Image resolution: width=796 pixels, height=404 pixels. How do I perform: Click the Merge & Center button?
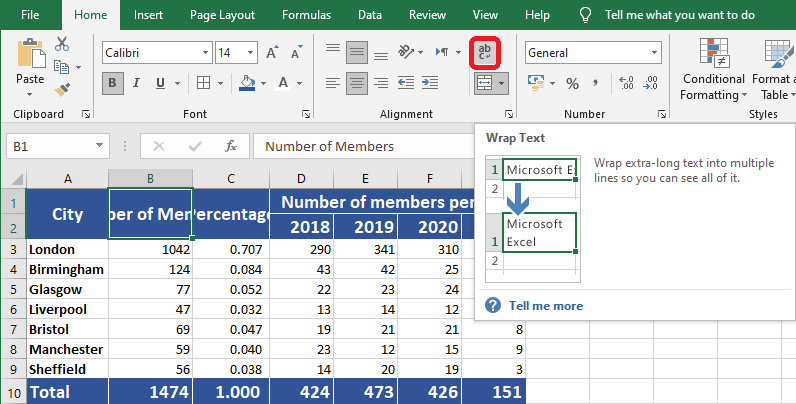[x=484, y=83]
